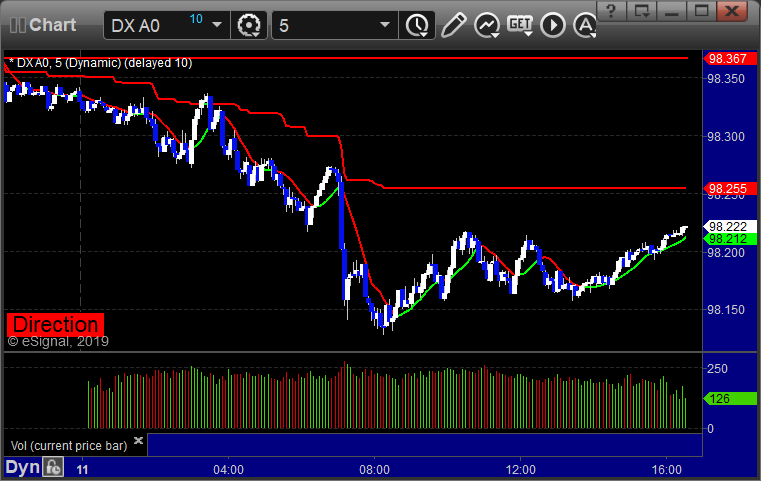The height and width of the screenshot is (481, 761).
Task: Open the studies chart-line icon
Action: (x=487, y=25)
